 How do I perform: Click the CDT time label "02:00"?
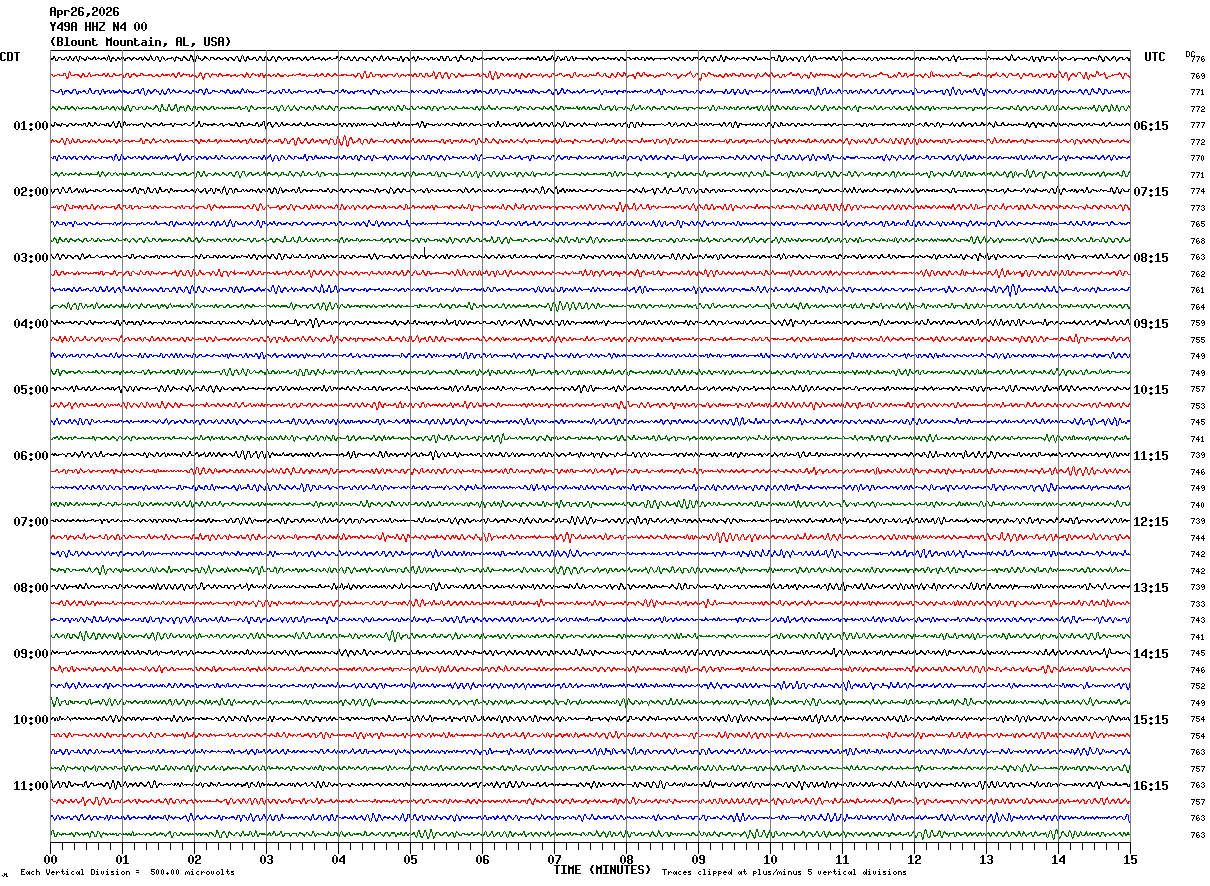tap(31, 192)
